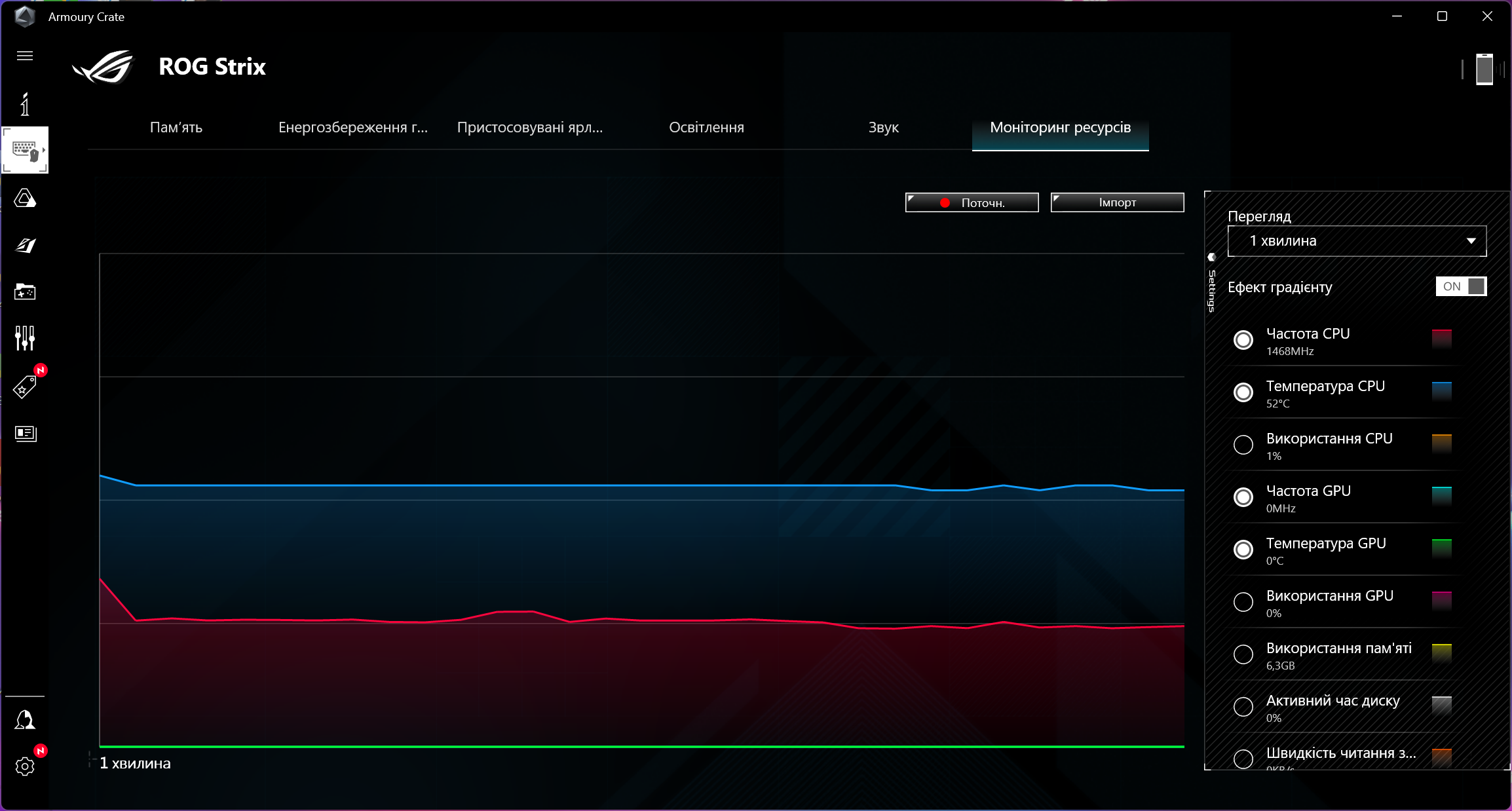Screen dimensions: 1512x811
Task: Toggle the Ефект градієнту switch
Action: click(1460, 286)
